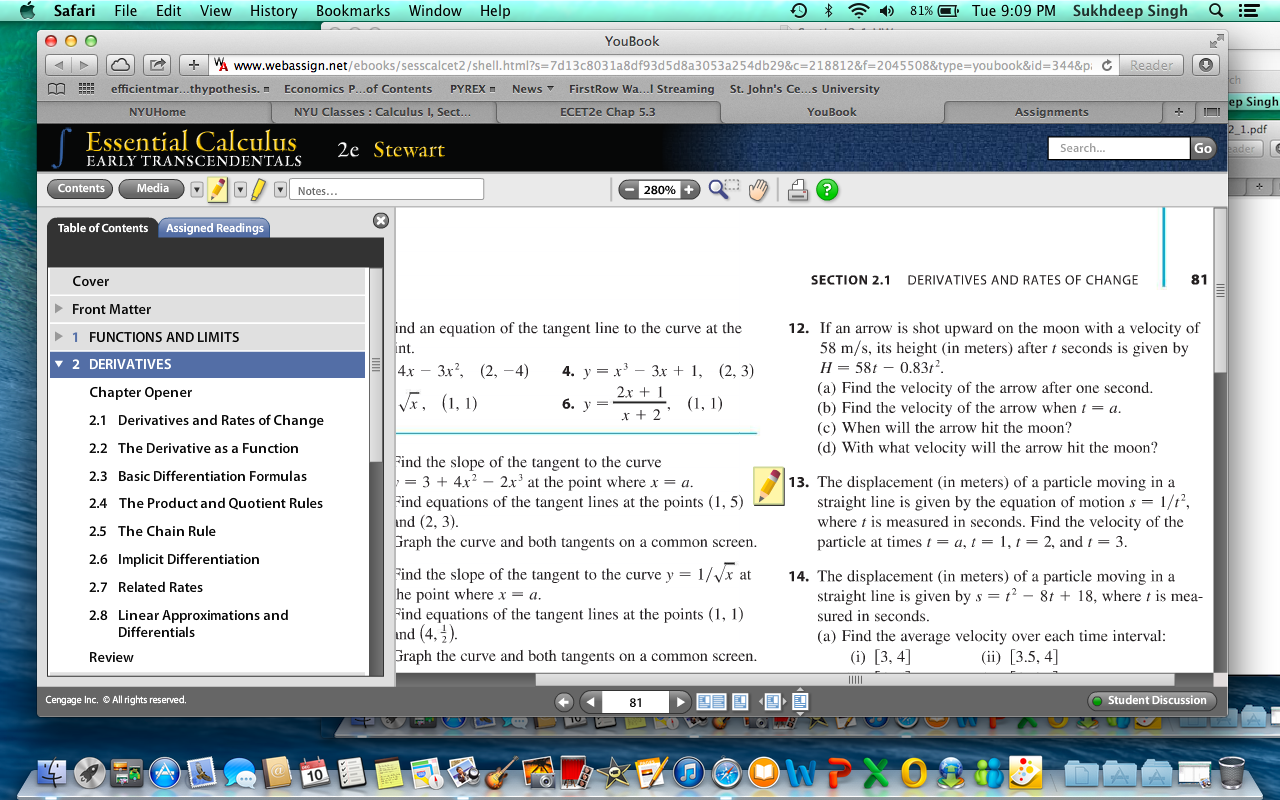Open the Calendar app in the Dock
This screenshot has height=800, width=1280.
point(314,772)
